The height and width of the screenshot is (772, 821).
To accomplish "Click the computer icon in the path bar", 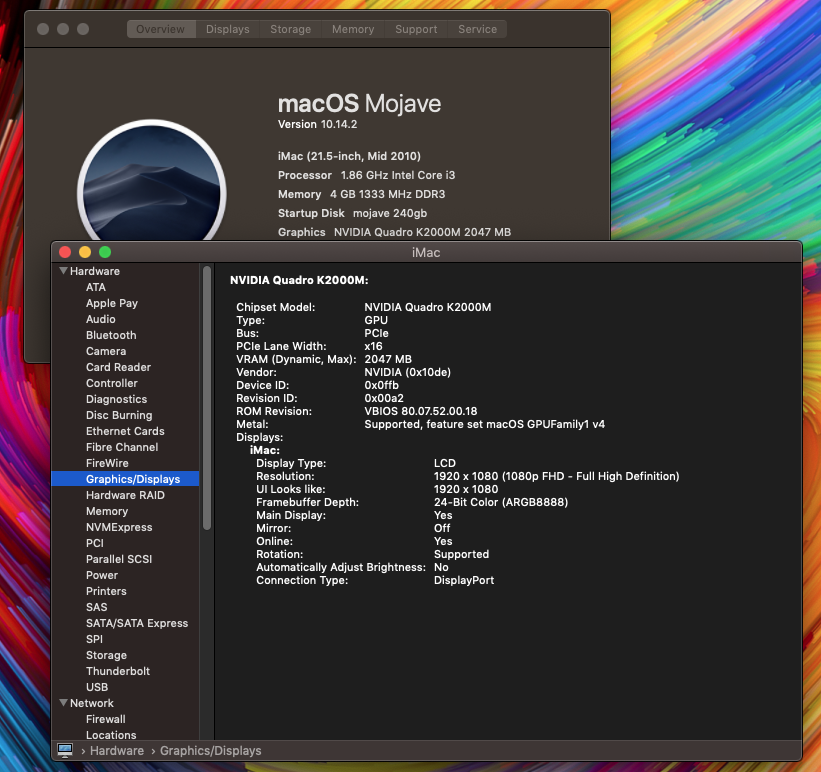I will point(65,750).
